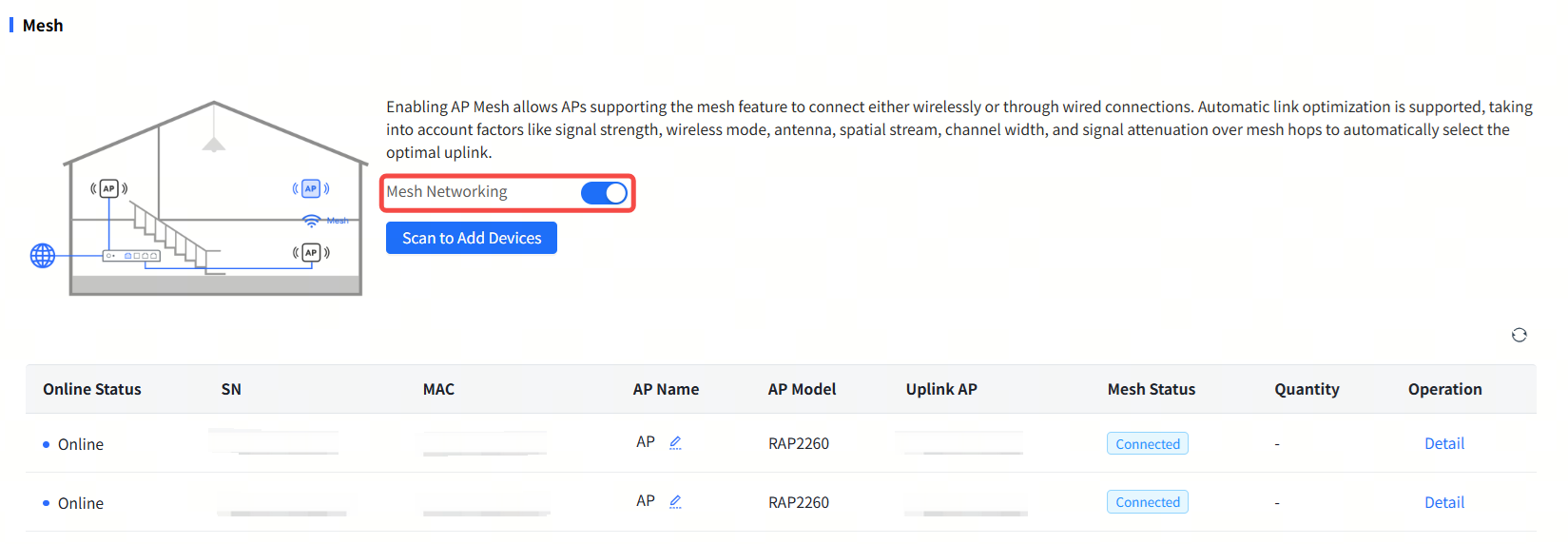Click the globe internet icon in diagram
This screenshot has height=544, width=1568.
point(43,256)
